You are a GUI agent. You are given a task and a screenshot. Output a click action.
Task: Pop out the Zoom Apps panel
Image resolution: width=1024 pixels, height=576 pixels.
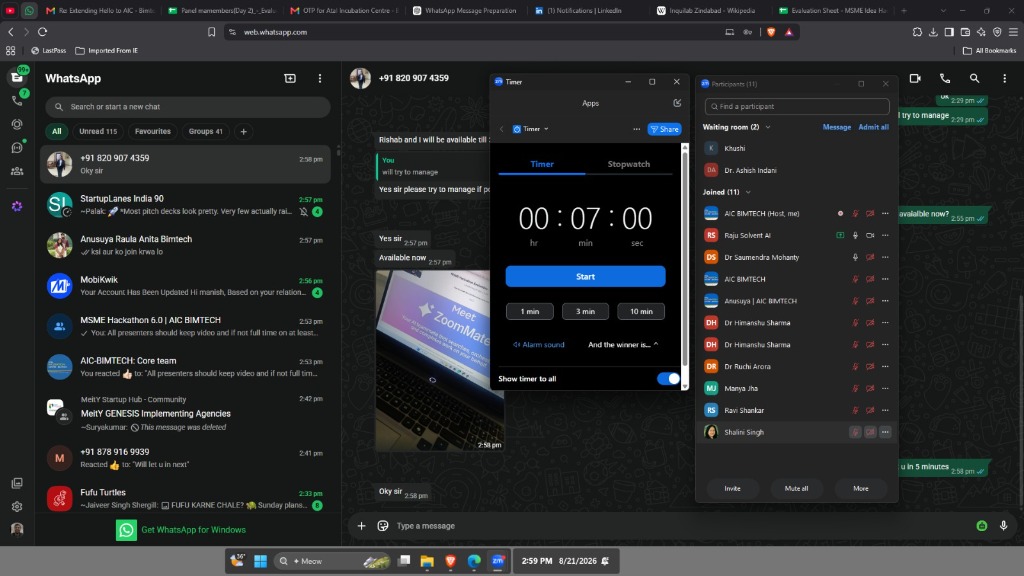(x=677, y=103)
